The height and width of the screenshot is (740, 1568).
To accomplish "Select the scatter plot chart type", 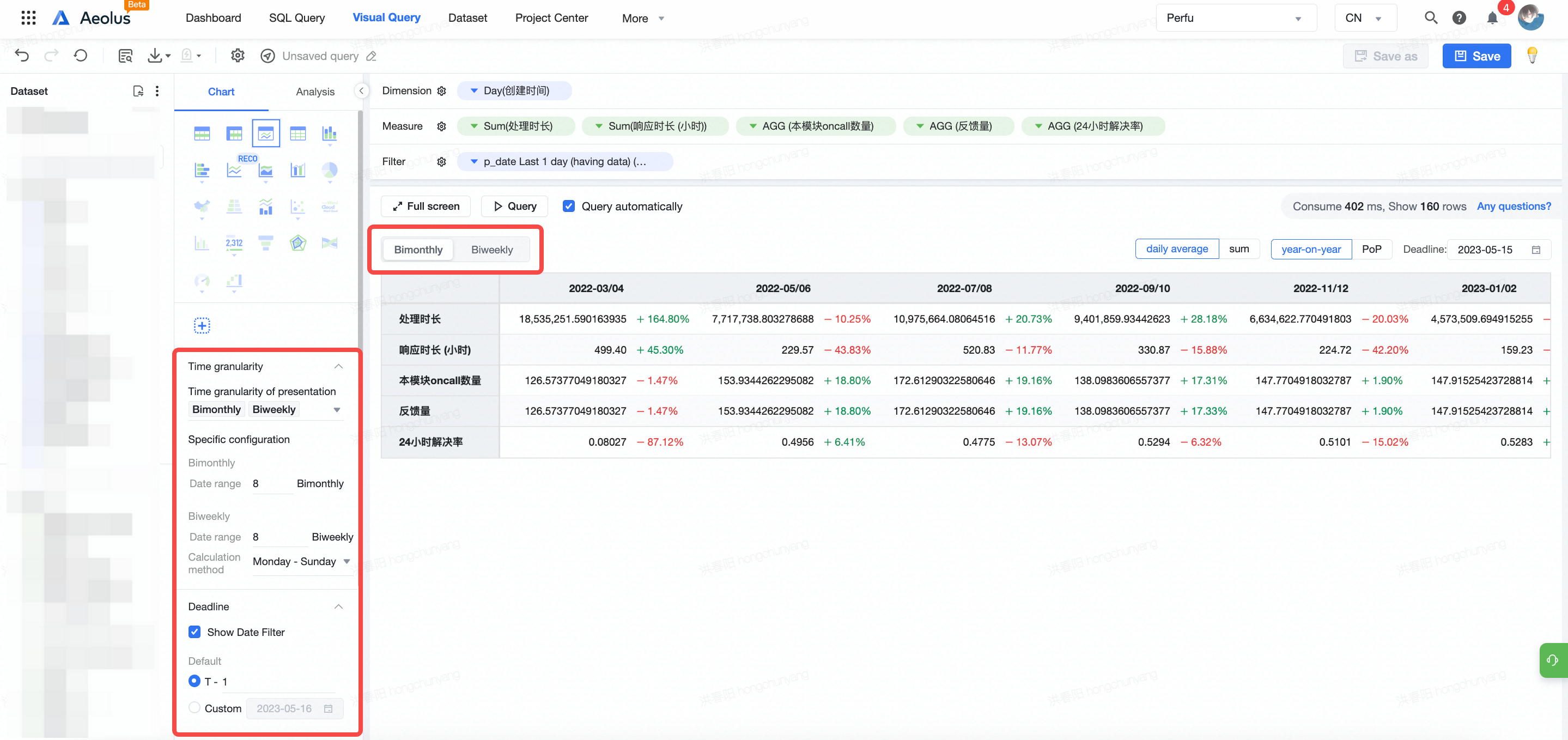I will point(297,207).
